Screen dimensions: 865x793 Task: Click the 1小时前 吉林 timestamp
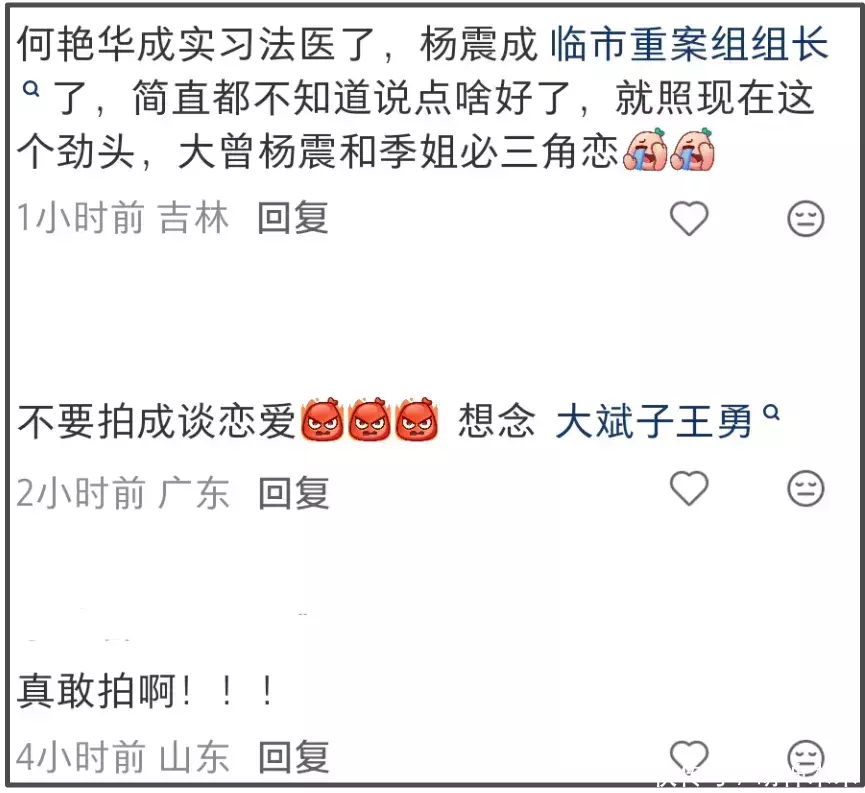click(x=122, y=218)
